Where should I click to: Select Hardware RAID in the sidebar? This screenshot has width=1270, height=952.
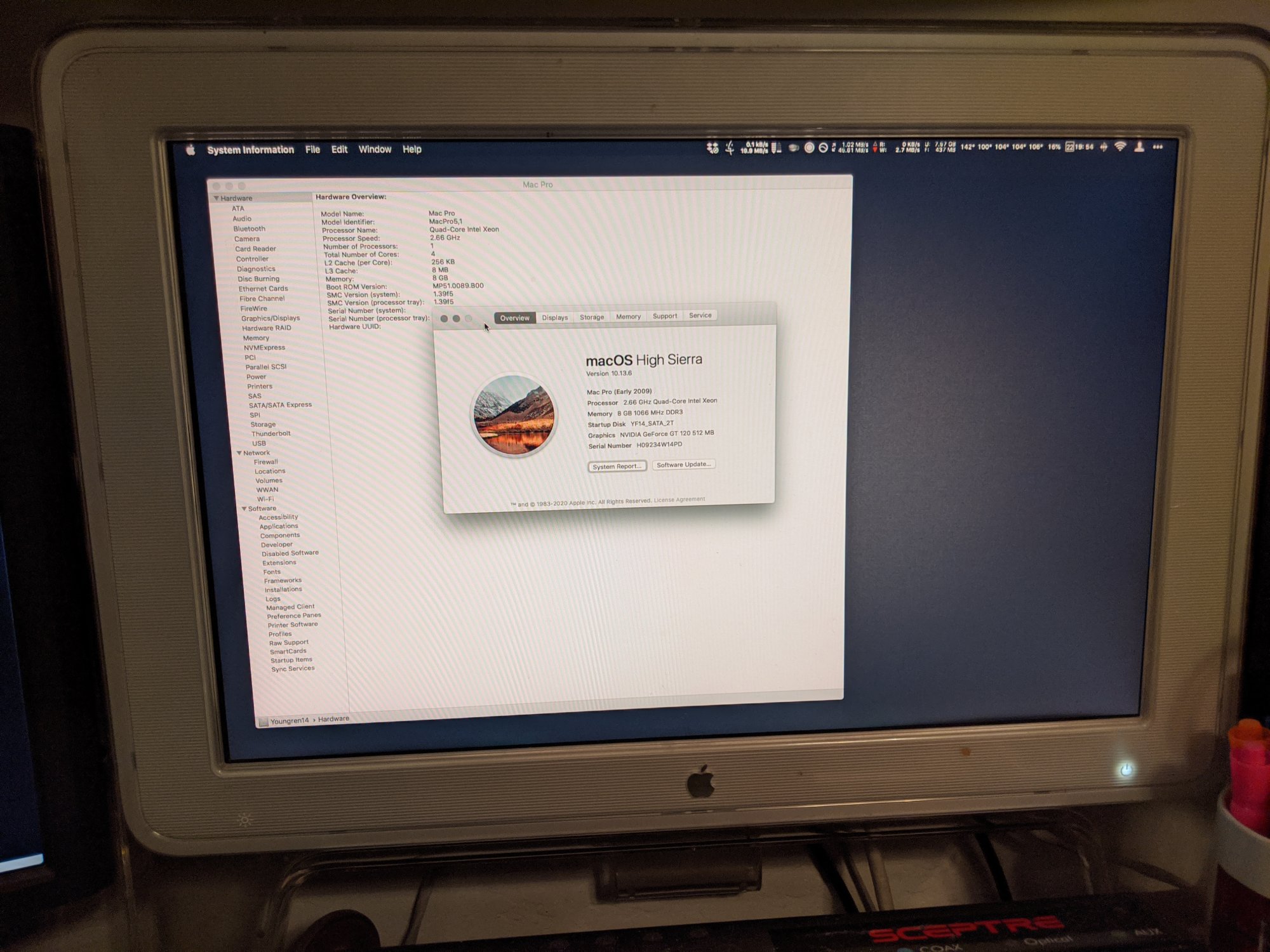click(267, 328)
